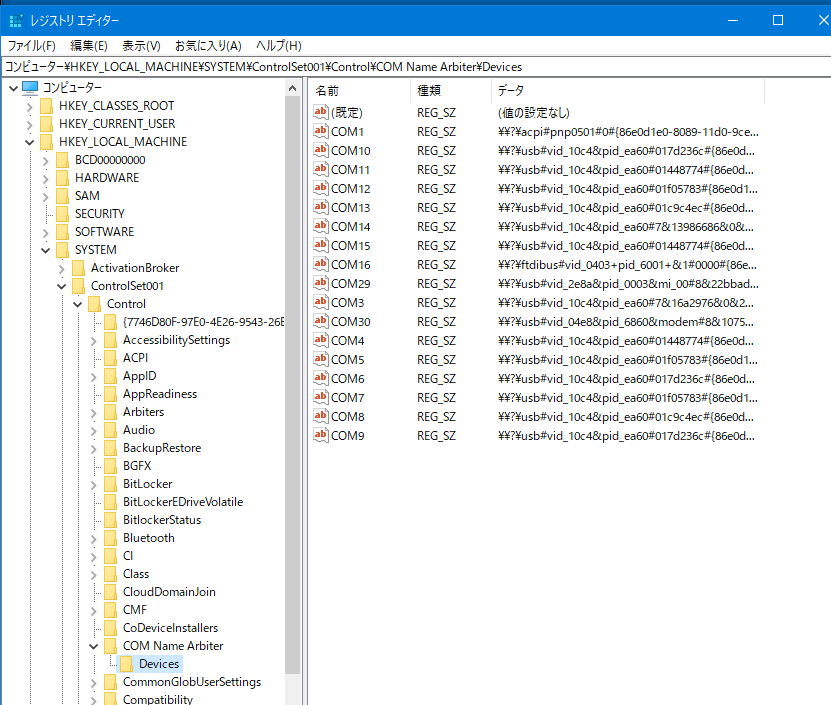831x705 pixels.
Task: Open the ファイル(F) menu
Action: tap(31, 46)
